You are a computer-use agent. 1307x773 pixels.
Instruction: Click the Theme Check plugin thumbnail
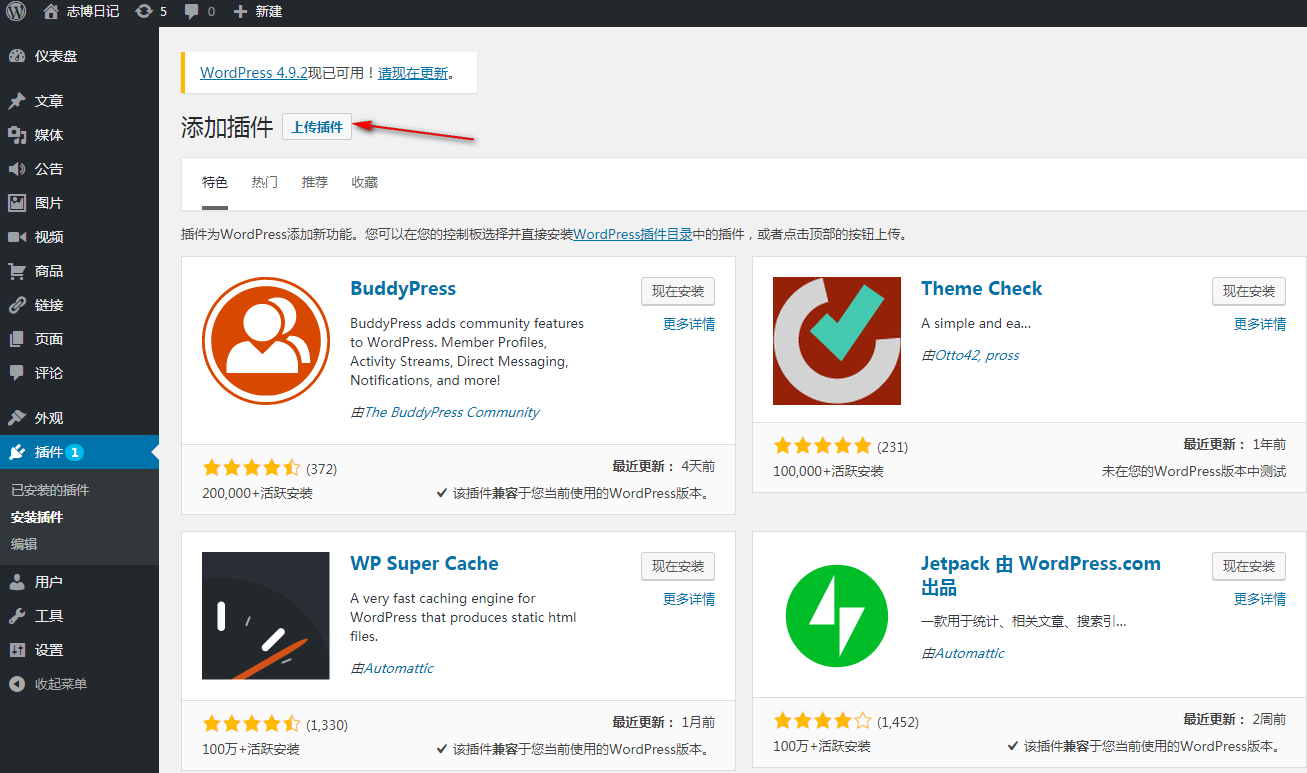point(837,341)
